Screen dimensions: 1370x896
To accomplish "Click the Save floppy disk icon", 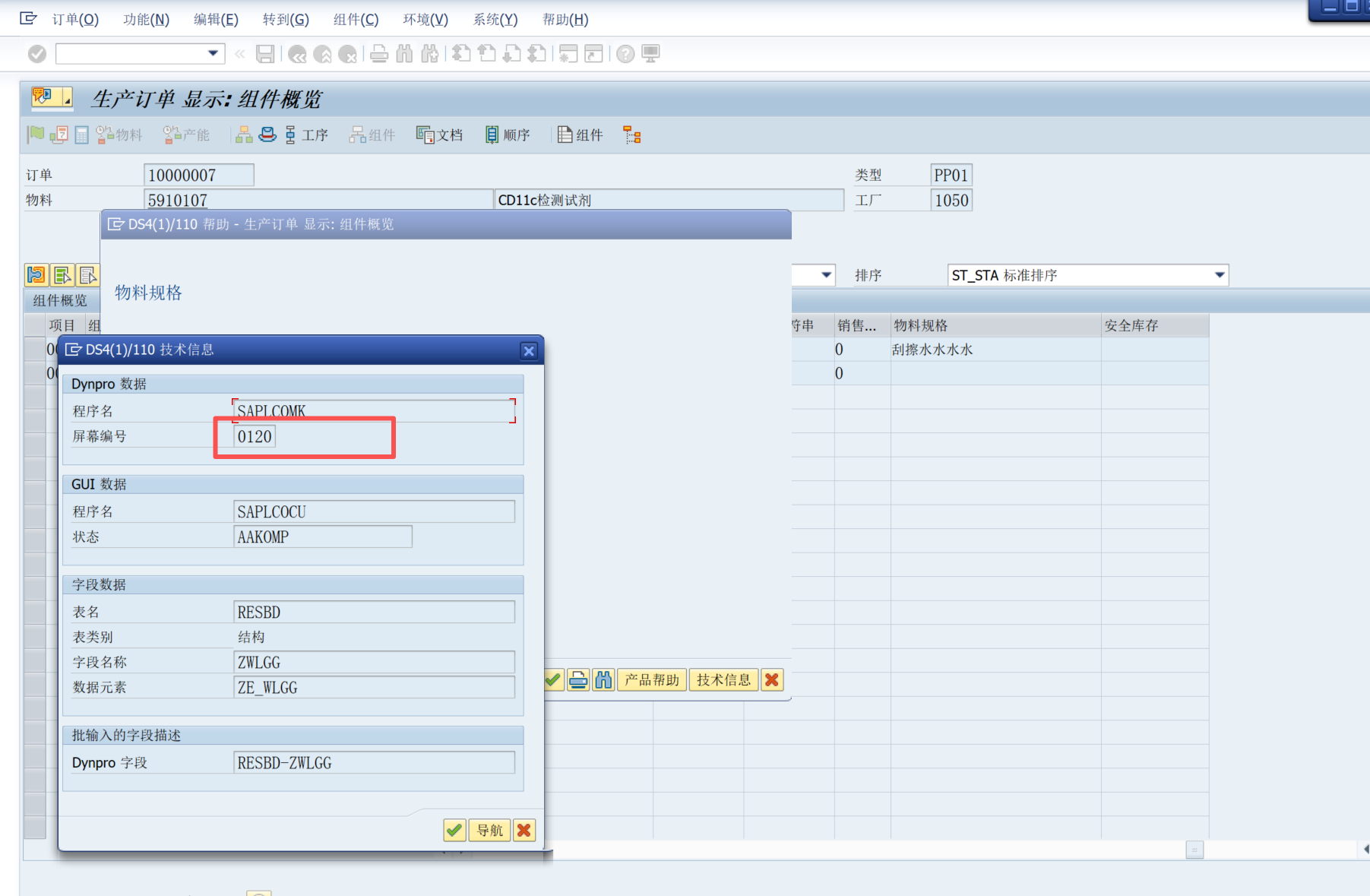I will [265, 54].
